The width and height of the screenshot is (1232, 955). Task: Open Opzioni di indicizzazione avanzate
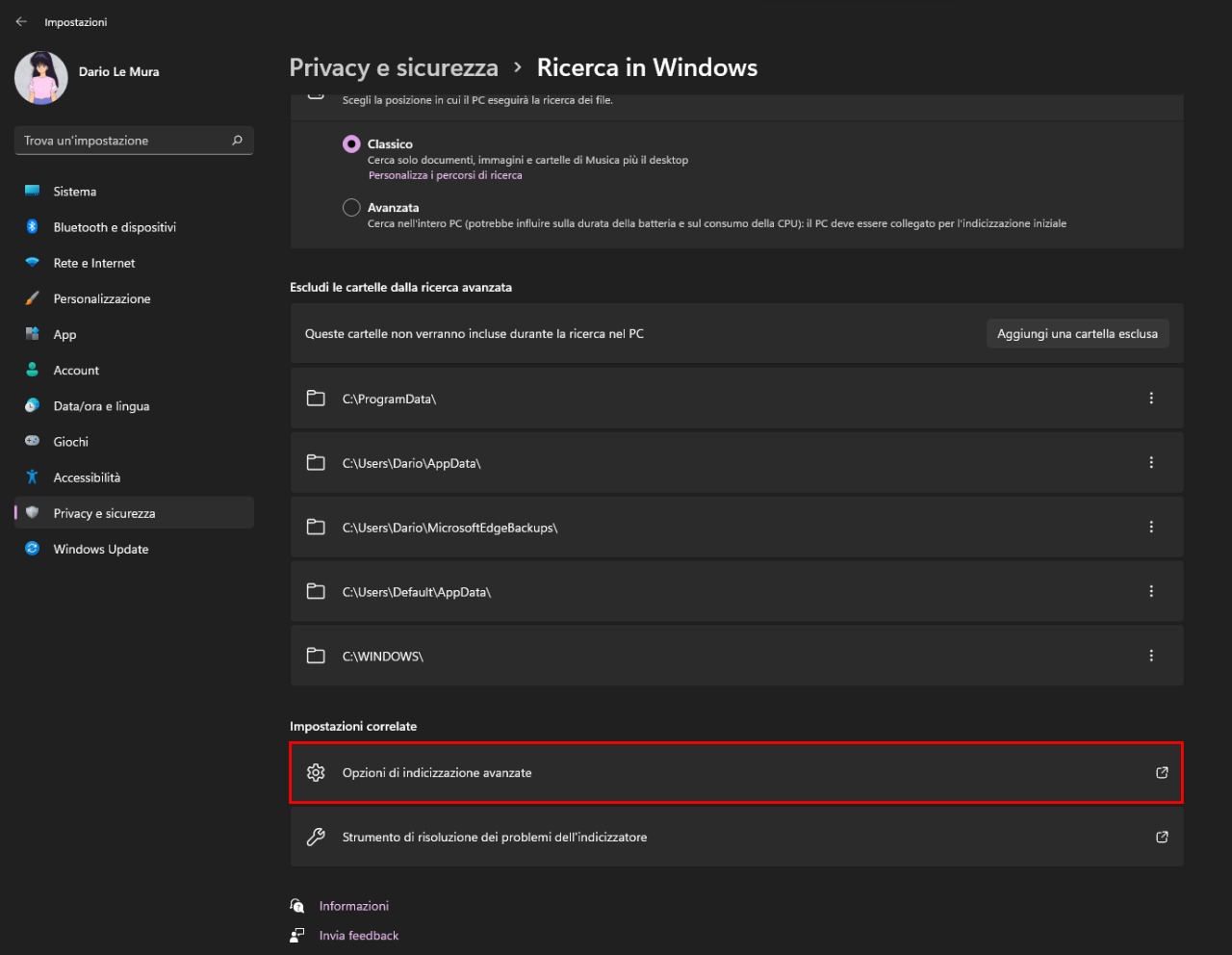736,772
